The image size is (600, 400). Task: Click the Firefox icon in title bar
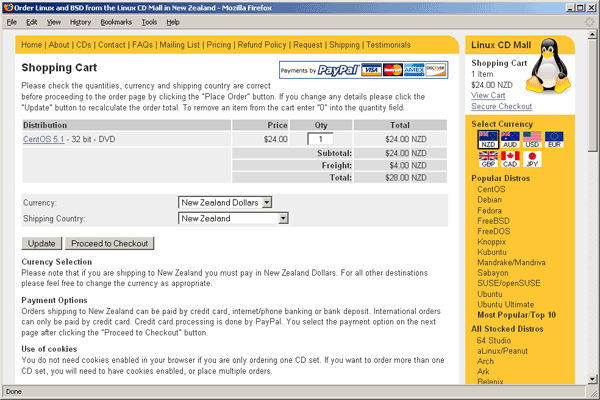[8, 8]
